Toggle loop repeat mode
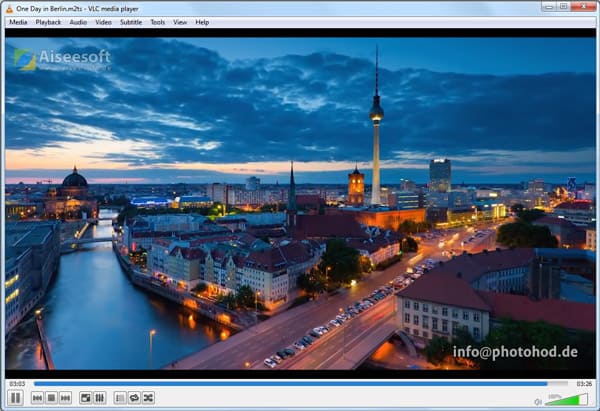The width and height of the screenshot is (600, 411). pyautogui.click(x=134, y=398)
